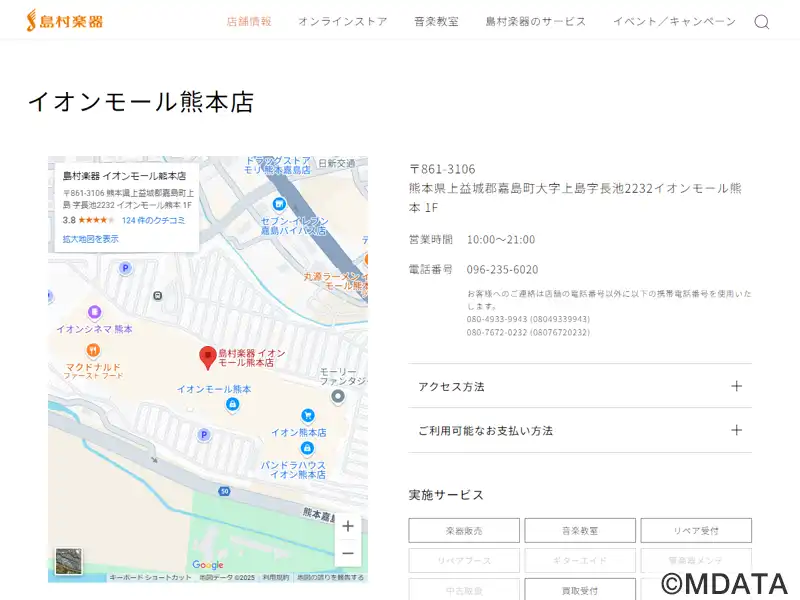The image size is (800, 600).
Task: Click 地図の誤りを報告する link
Action: (331, 578)
